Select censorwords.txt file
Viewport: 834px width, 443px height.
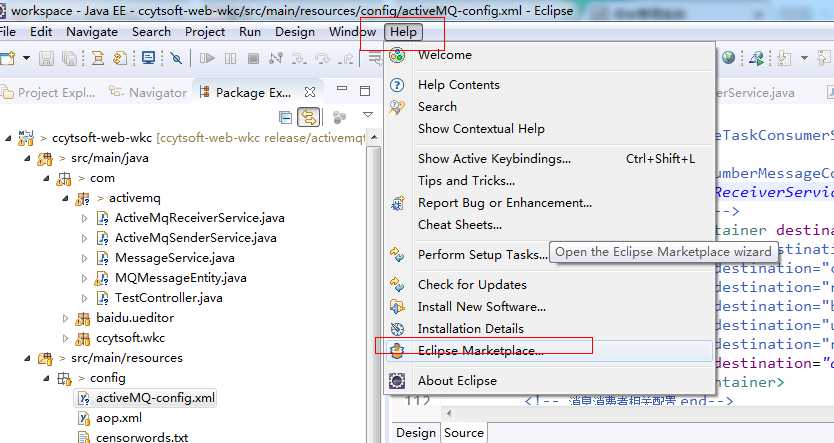click(141, 437)
